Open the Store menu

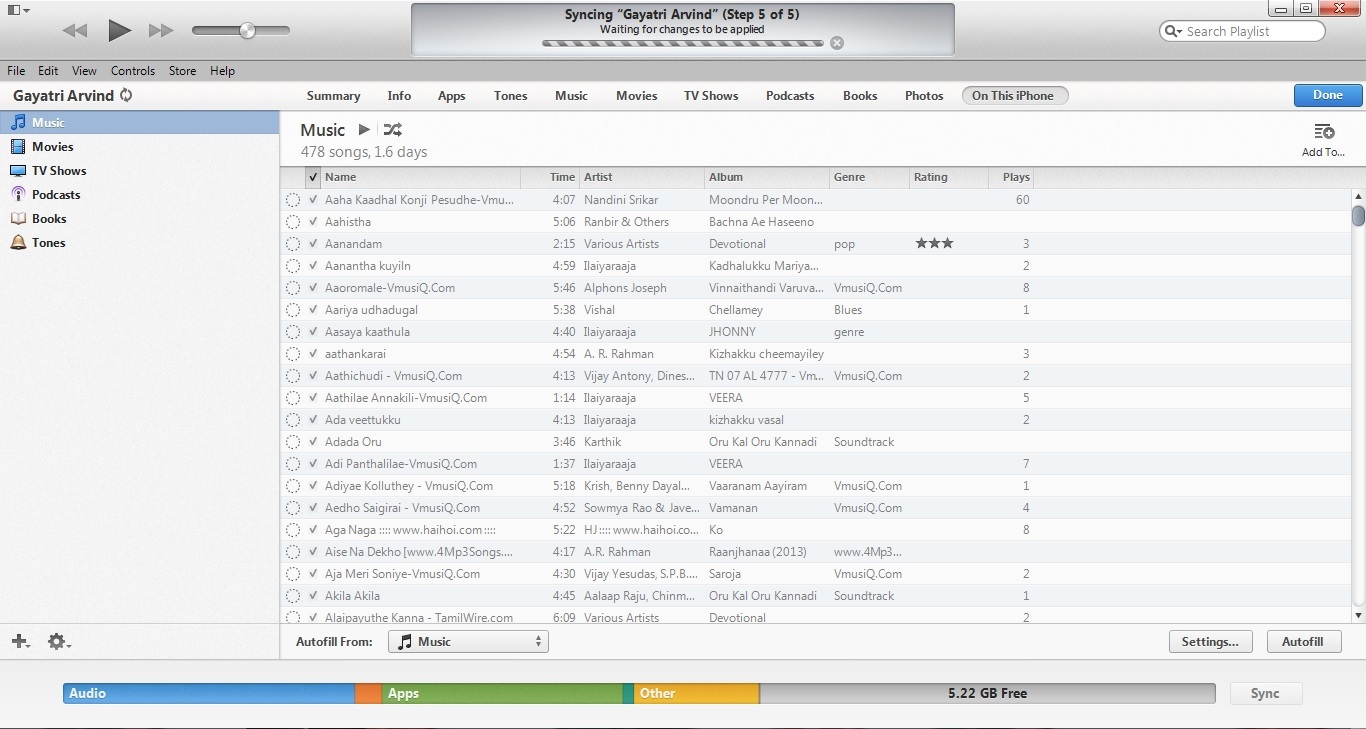(183, 71)
